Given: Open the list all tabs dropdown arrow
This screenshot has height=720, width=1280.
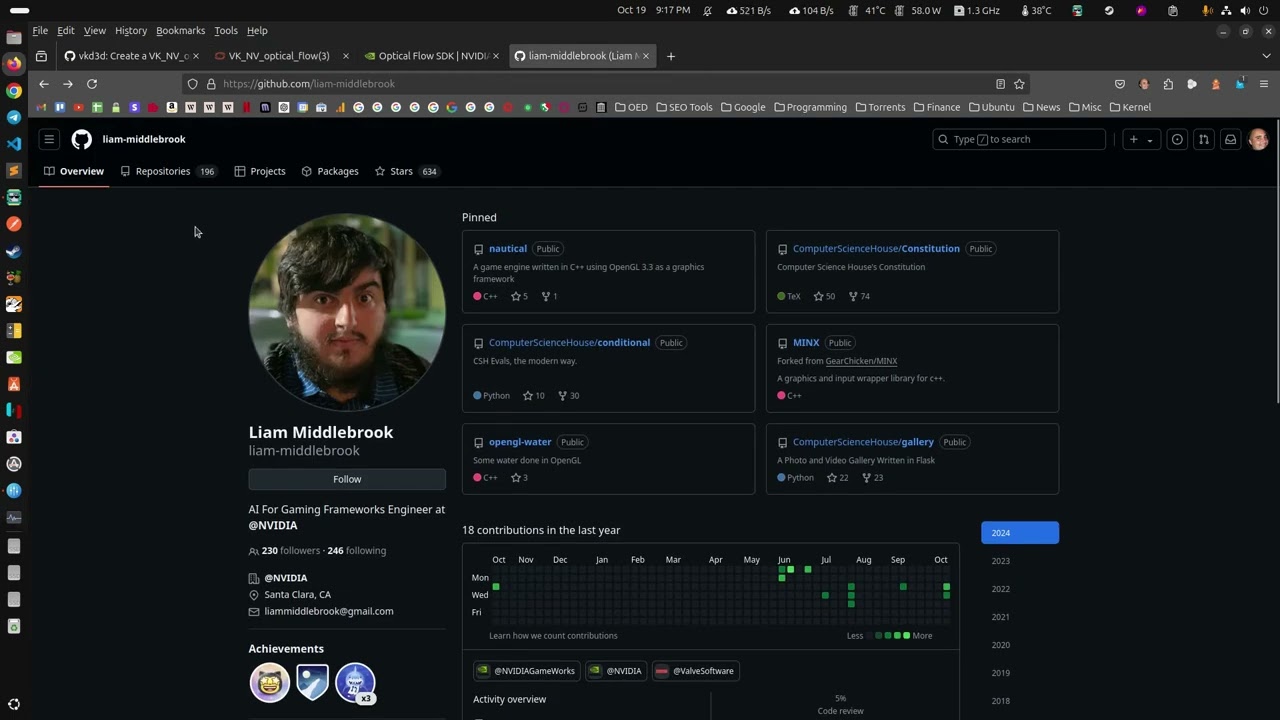Looking at the screenshot, I should click(1267, 56).
